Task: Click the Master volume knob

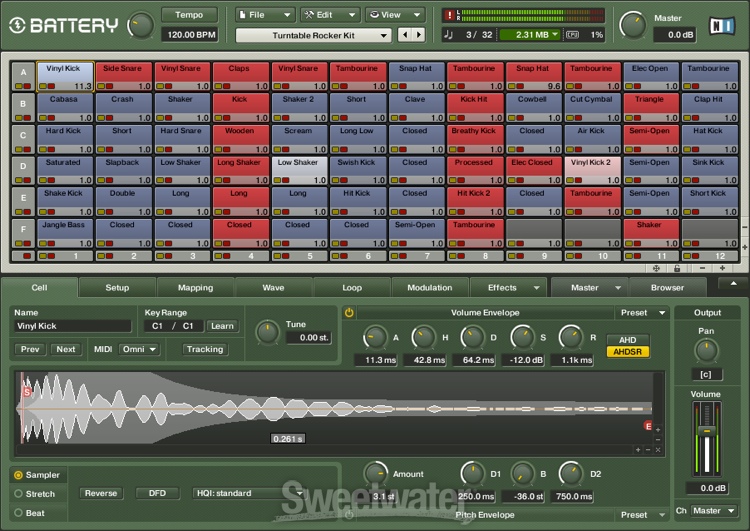Action: point(633,25)
